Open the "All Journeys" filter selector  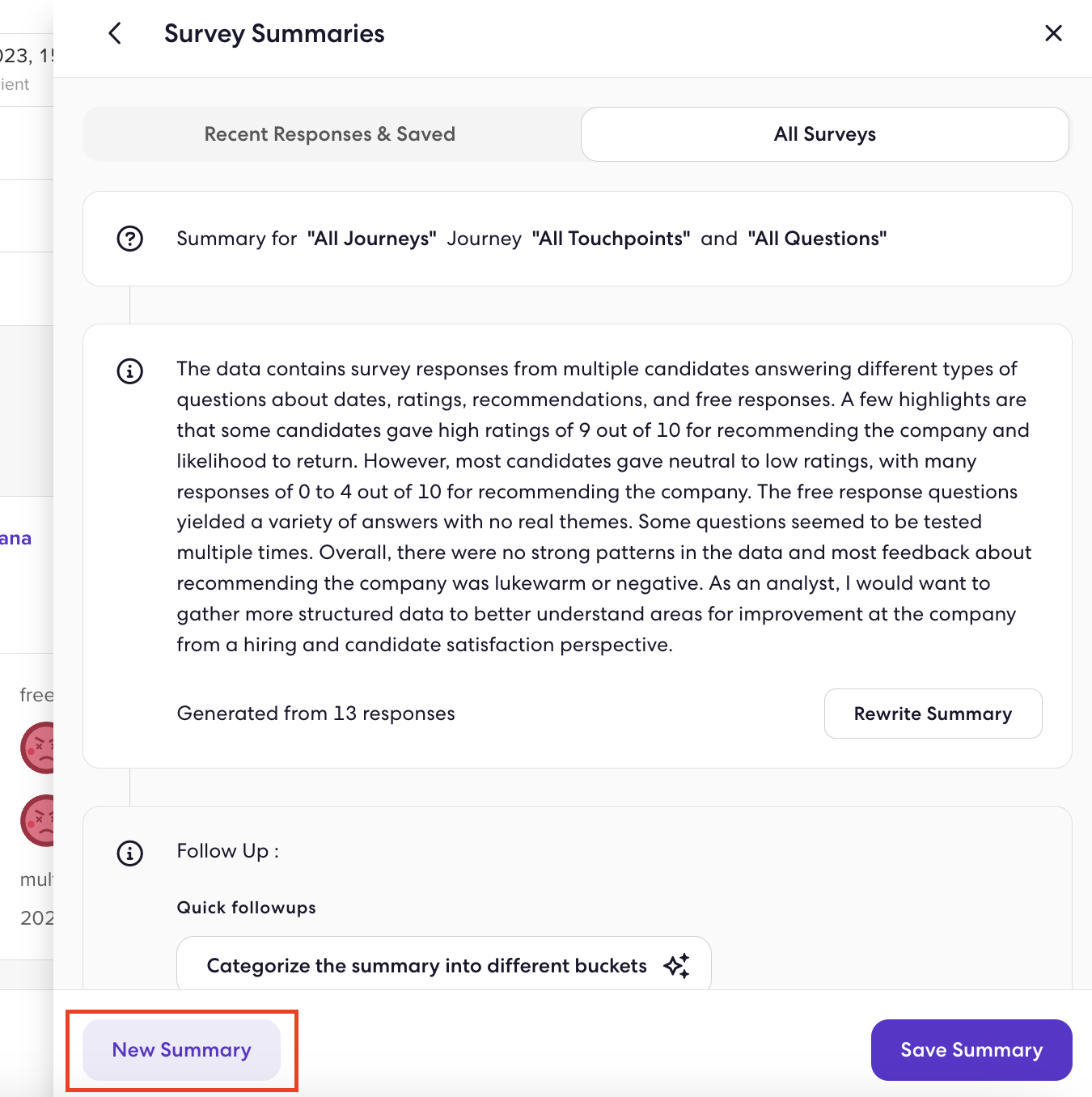pyautogui.click(x=372, y=239)
